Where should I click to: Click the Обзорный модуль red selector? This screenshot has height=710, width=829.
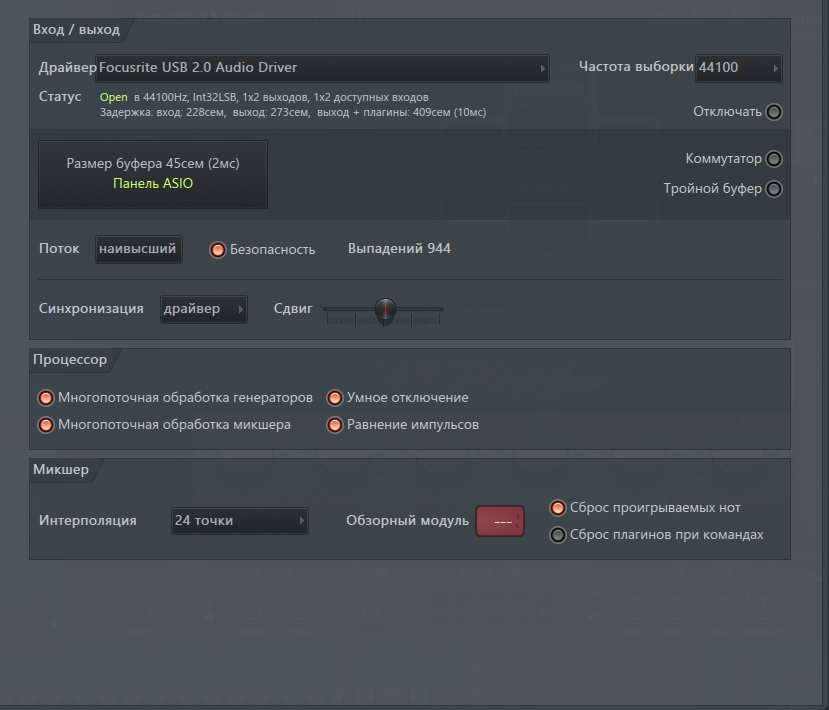point(500,521)
